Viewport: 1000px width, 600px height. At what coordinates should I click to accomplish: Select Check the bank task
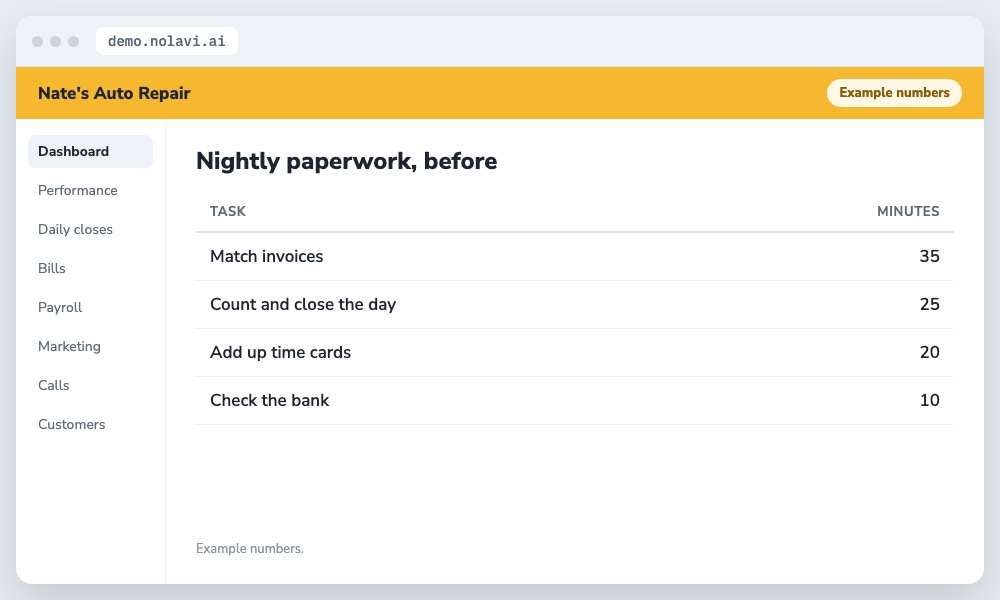click(270, 400)
